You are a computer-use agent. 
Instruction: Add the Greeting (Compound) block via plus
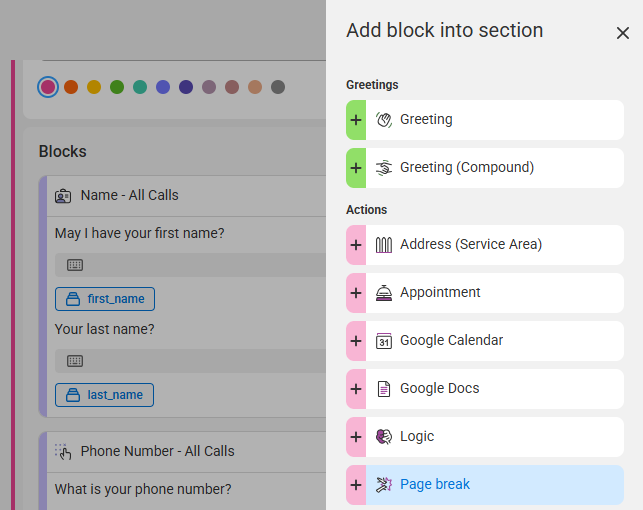click(356, 168)
